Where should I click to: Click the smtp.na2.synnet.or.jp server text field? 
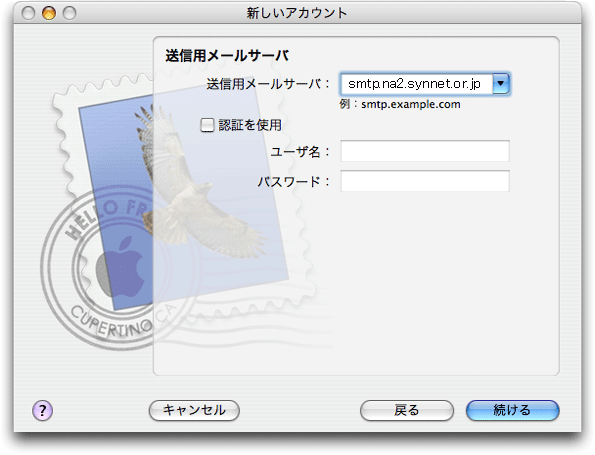click(416, 83)
